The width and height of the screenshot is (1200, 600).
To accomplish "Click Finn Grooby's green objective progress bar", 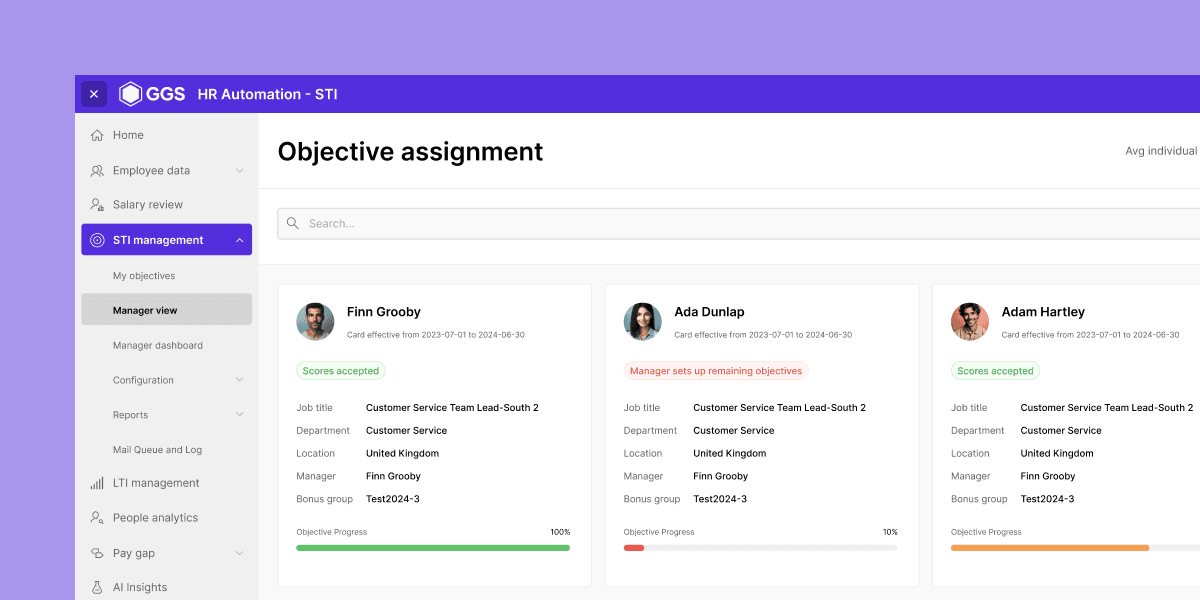I will click(x=433, y=548).
